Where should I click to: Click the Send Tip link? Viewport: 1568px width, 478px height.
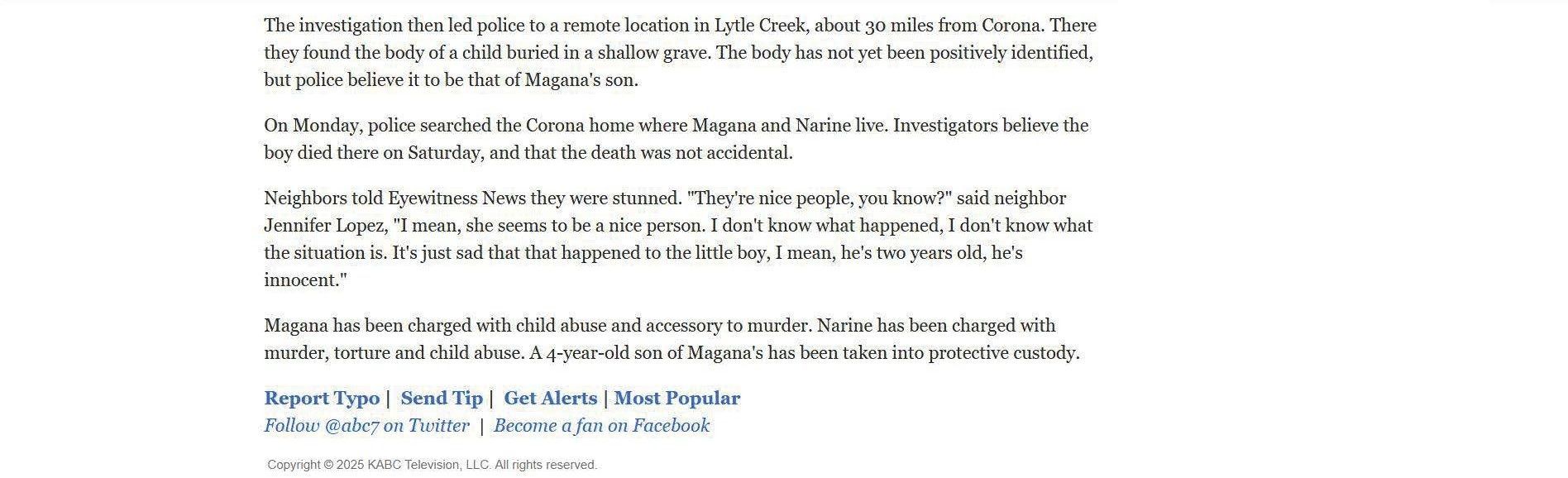442,399
